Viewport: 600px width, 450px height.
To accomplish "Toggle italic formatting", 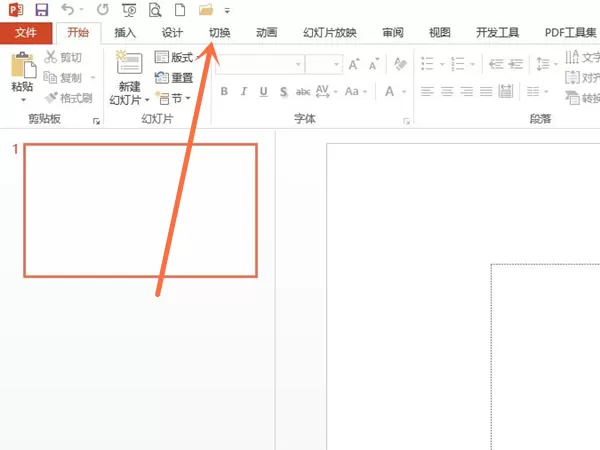I will tap(244, 91).
